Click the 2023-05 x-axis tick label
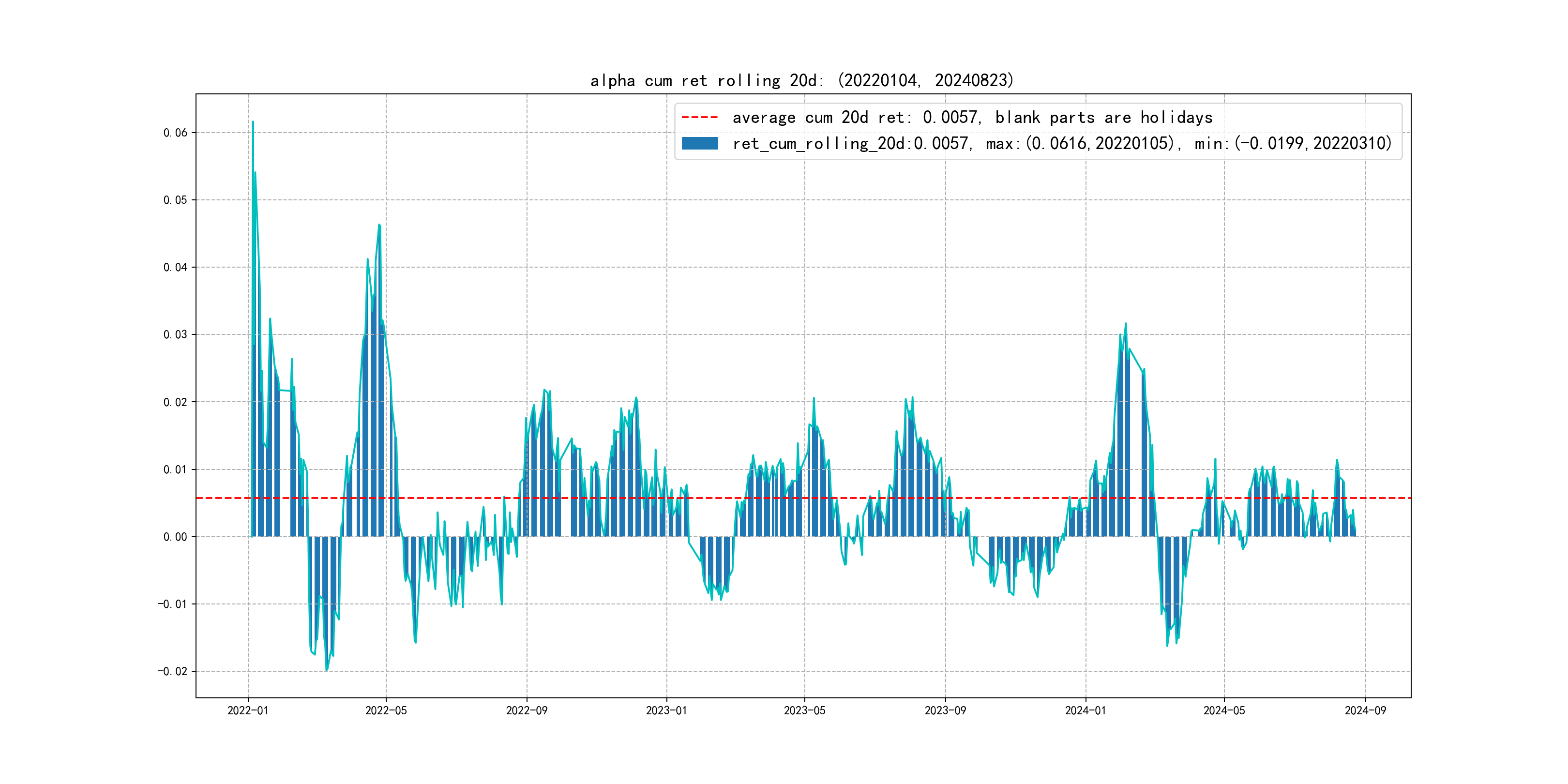The height and width of the screenshot is (784, 1568). pos(804,710)
